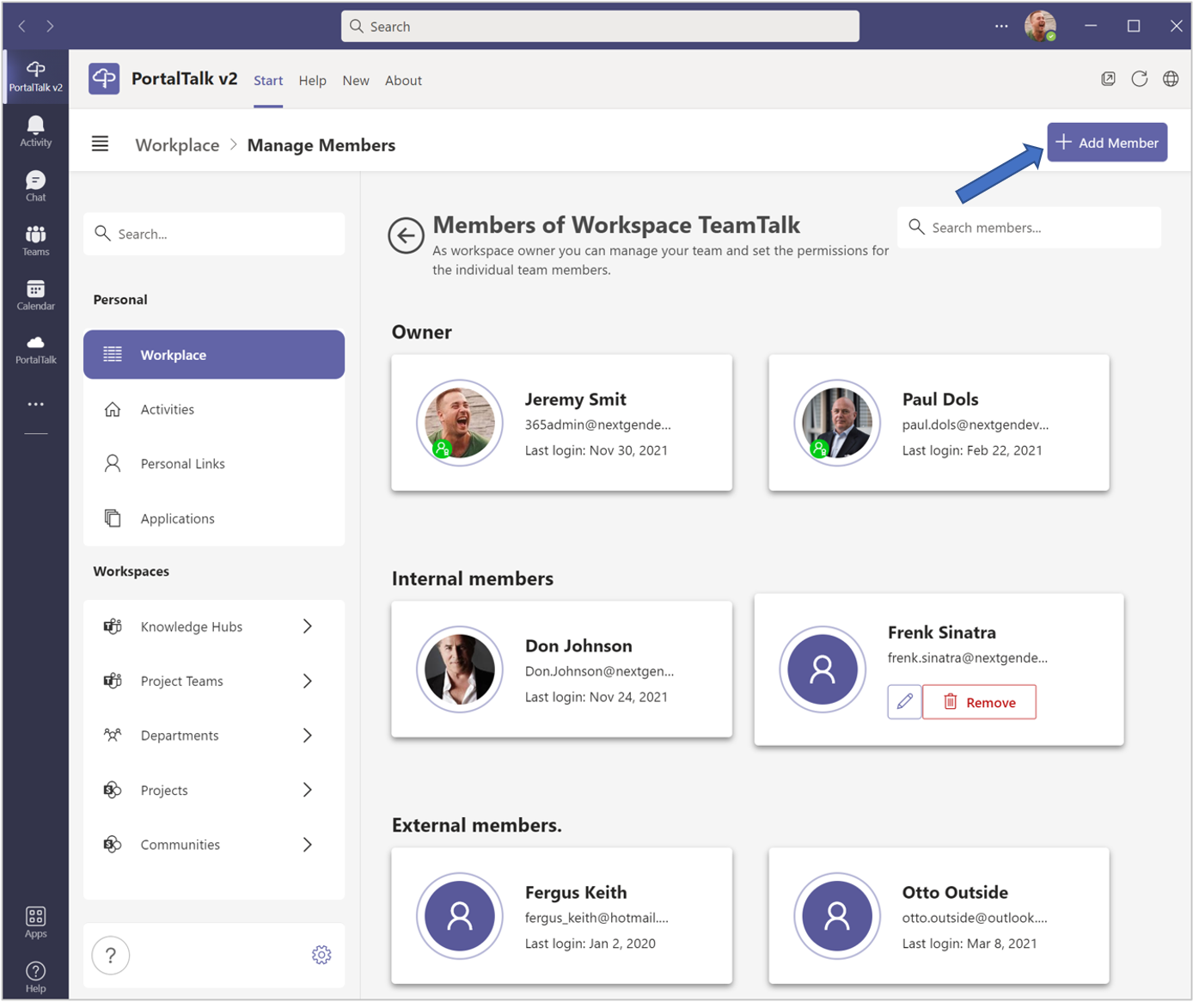Pop out the app in new window

[x=1109, y=79]
